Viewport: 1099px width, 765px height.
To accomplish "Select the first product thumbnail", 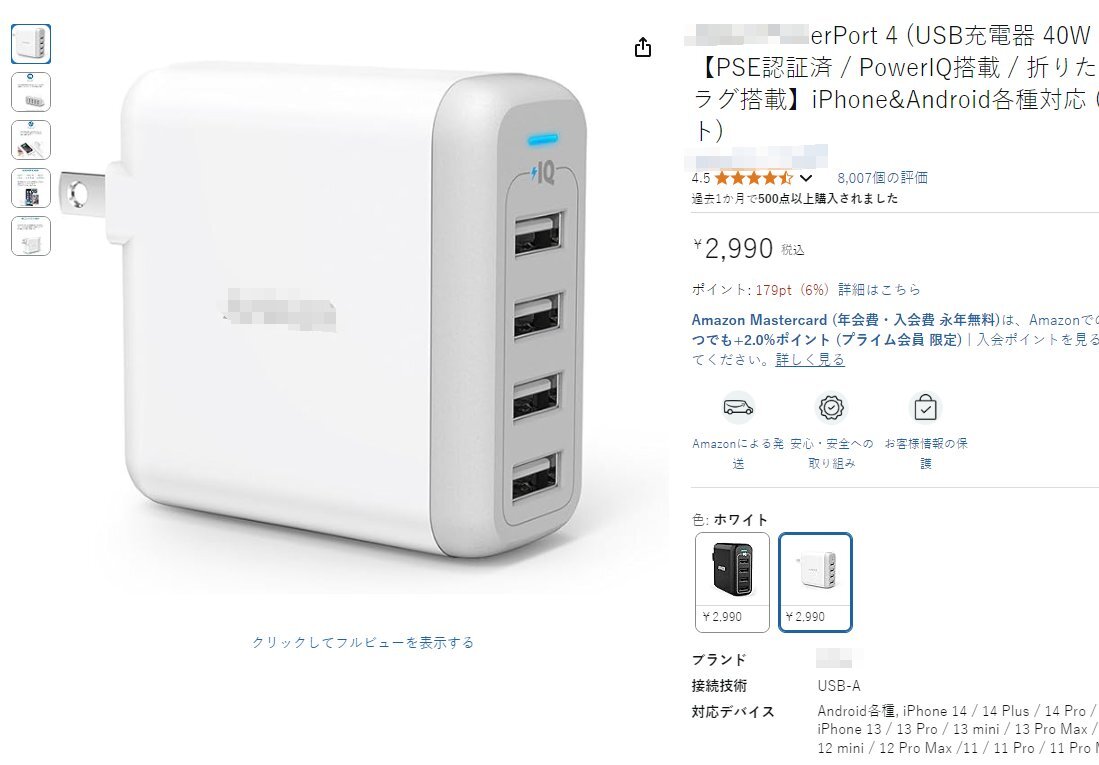I will (x=31, y=44).
